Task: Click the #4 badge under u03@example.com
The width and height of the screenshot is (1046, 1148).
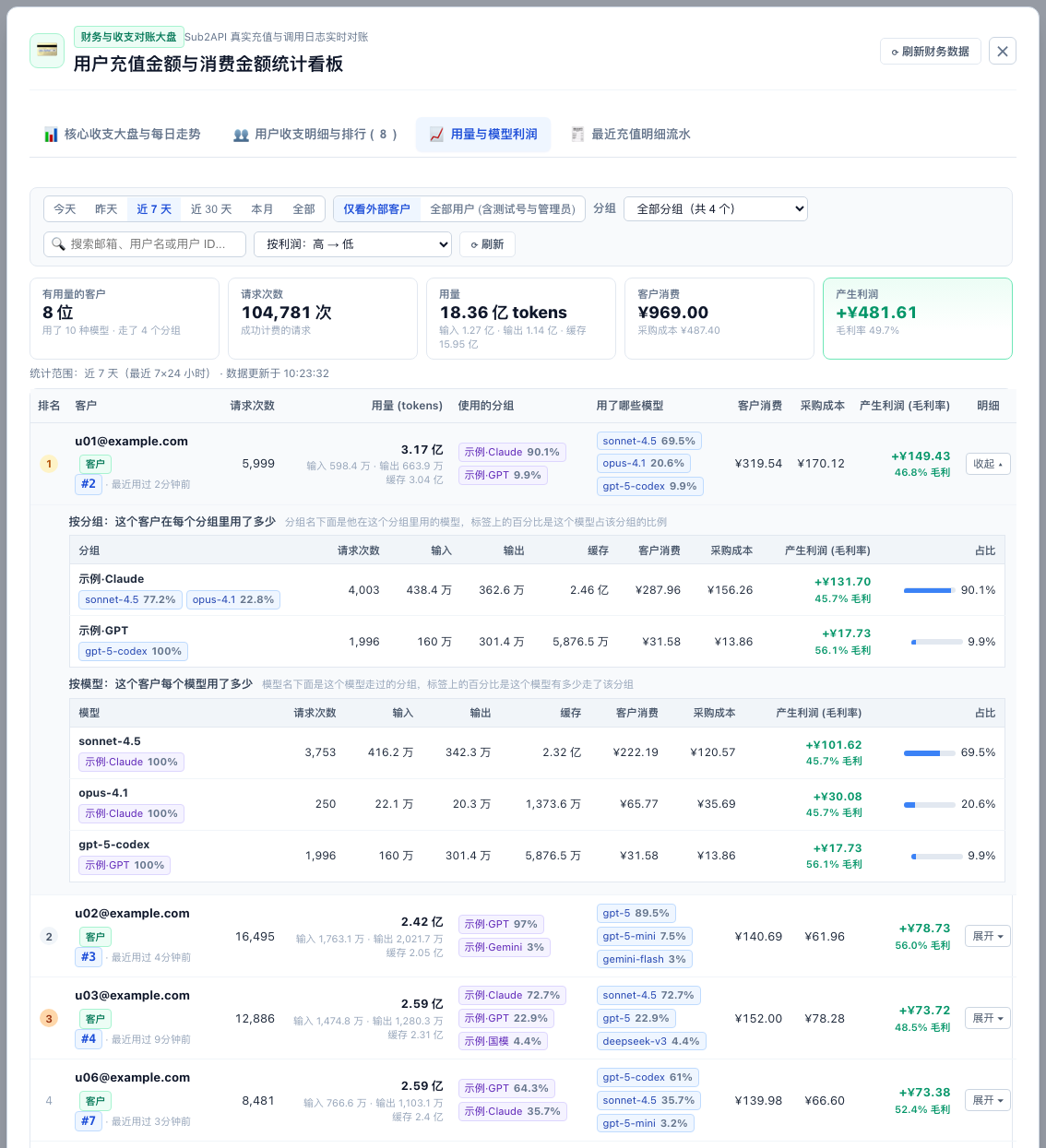Action: (x=89, y=1039)
